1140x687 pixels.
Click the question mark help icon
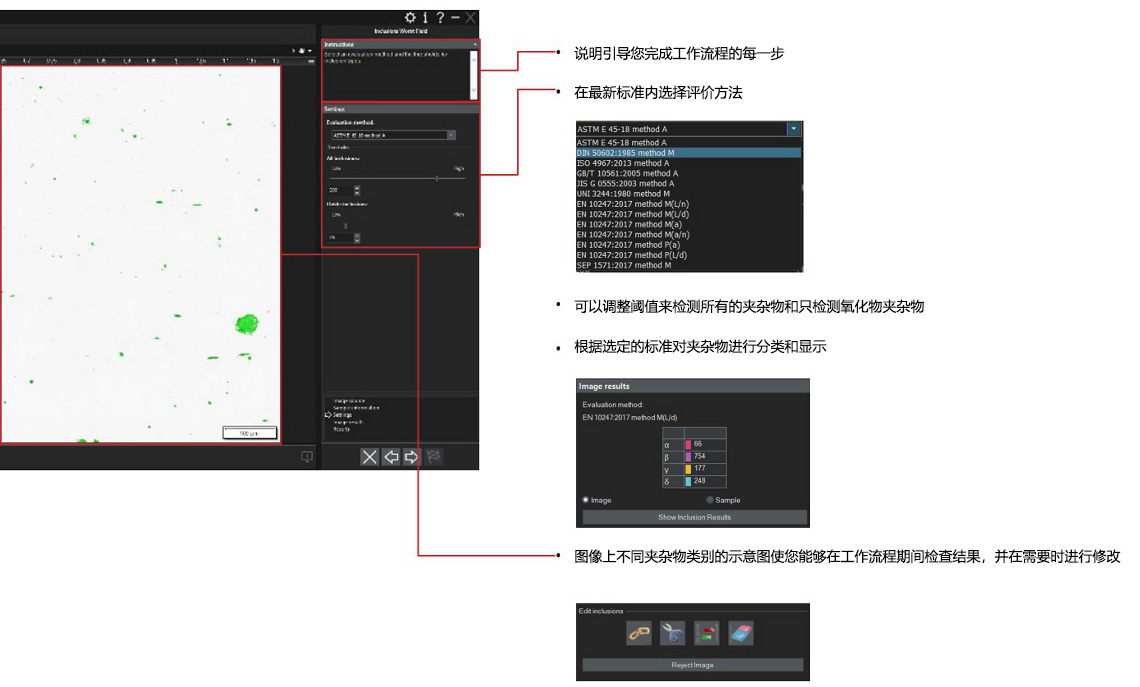pyautogui.click(x=440, y=17)
